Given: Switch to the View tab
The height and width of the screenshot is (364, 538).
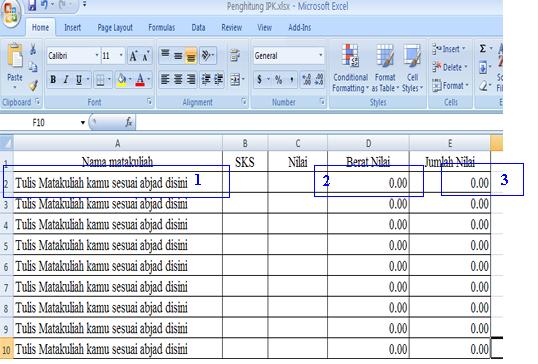Looking at the screenshot, I should pyautogui.click(x=265, y=27).
